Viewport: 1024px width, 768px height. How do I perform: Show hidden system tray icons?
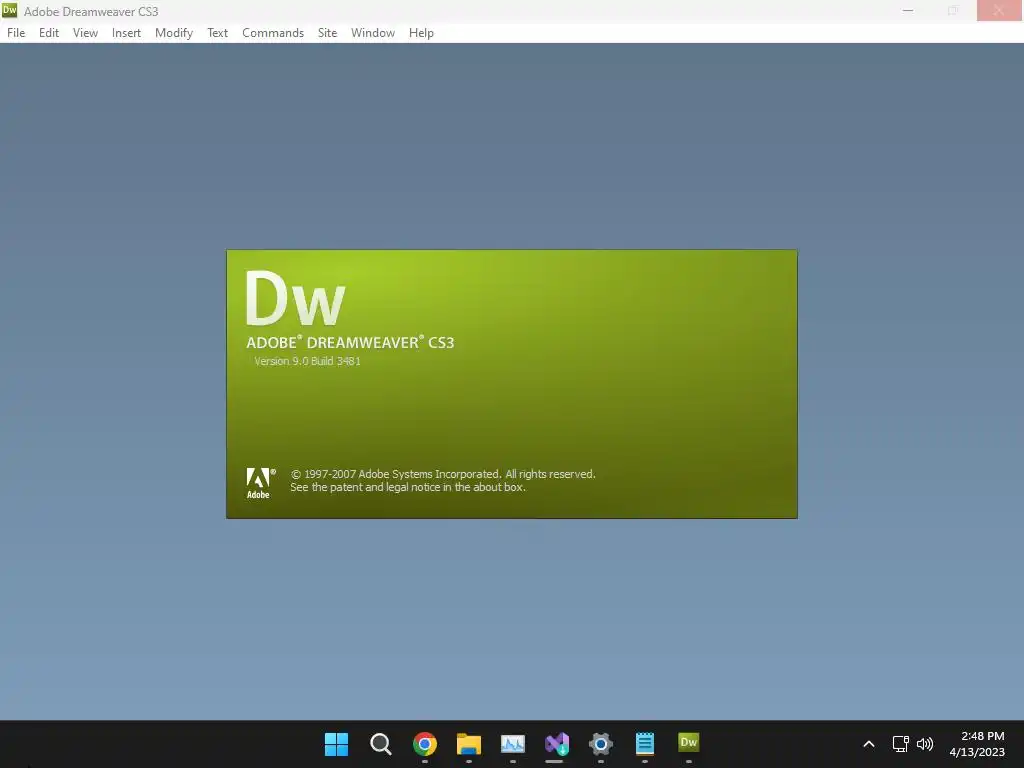tap(869, 744)
